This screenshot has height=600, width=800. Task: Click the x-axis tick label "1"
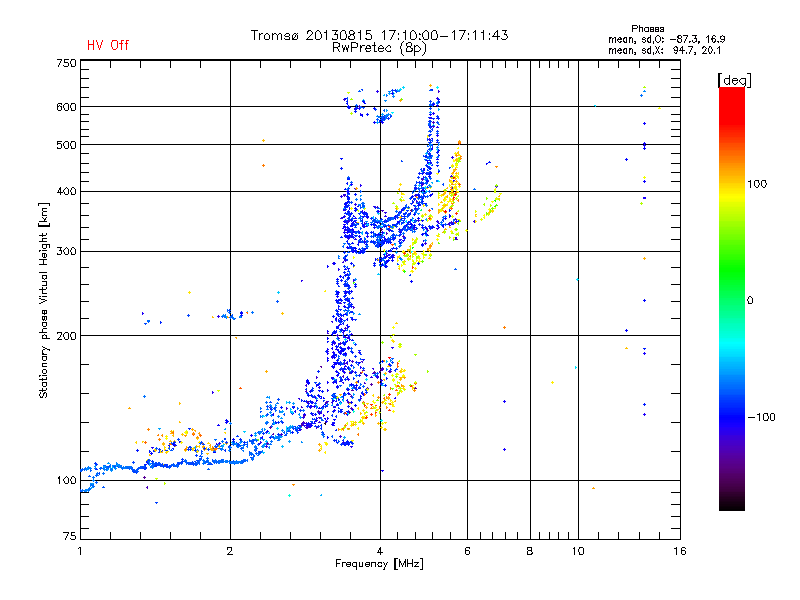pos(80,551)
